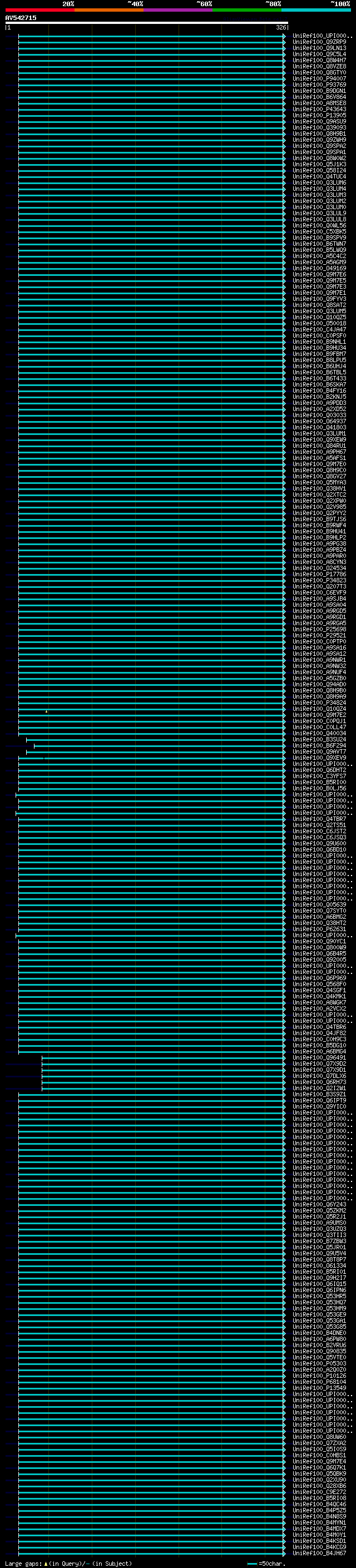The image size is (356, 1568).
Task: Select the UniRef100_Q39093 alignment label
Action: pos(319,128)
